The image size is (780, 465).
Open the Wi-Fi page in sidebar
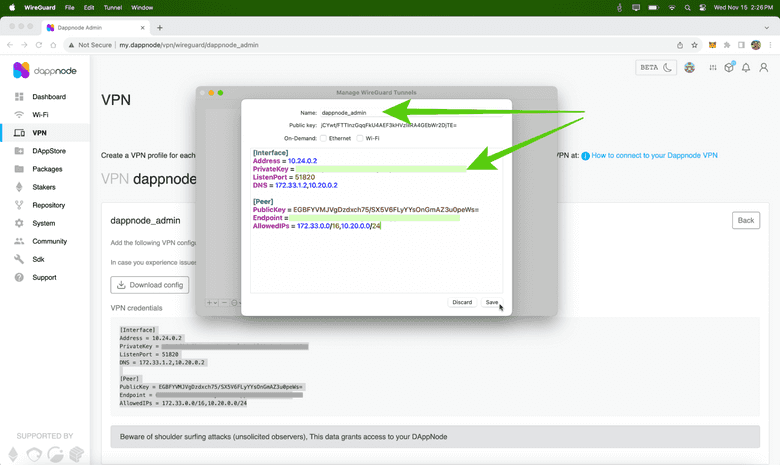39,115
